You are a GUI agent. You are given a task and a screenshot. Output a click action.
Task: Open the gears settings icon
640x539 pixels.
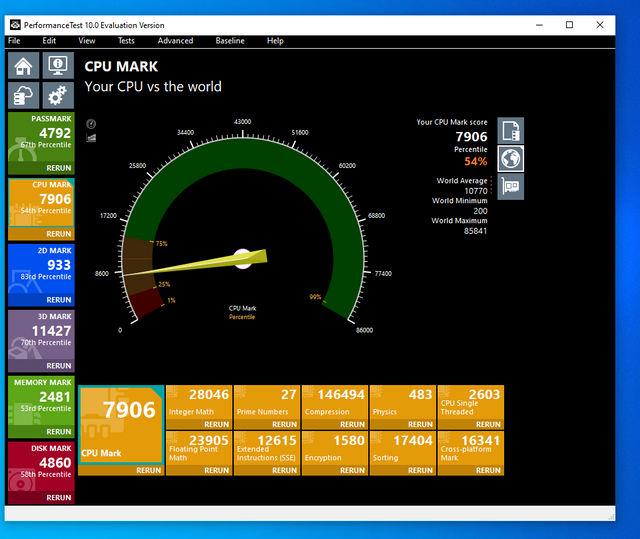point(58,95)
